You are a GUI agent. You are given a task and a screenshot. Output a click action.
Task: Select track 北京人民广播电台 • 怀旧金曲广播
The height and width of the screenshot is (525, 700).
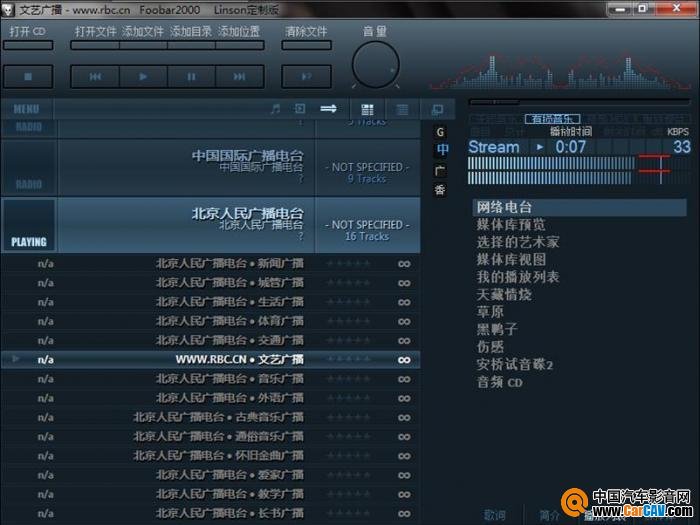tap(210, 456)
